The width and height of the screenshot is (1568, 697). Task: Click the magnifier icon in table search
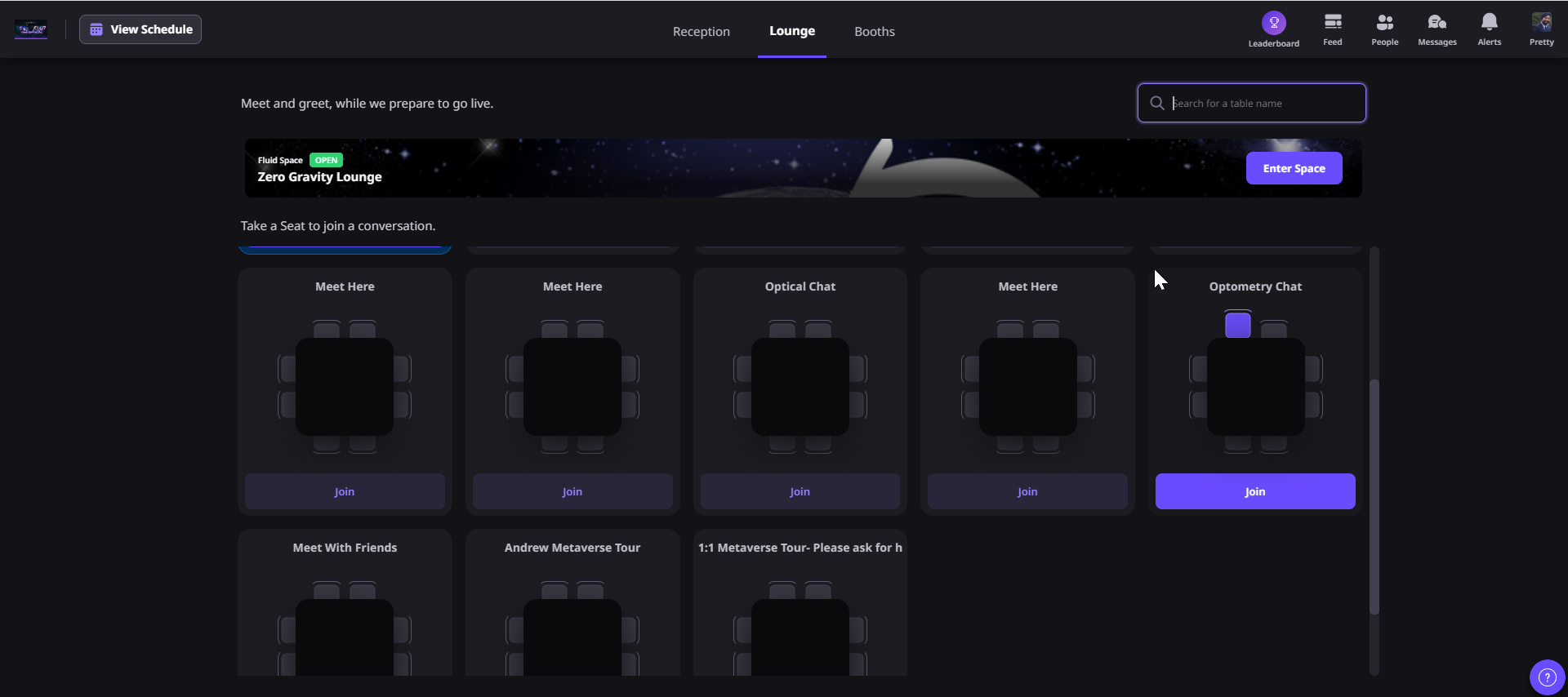tap(1157, 103)
